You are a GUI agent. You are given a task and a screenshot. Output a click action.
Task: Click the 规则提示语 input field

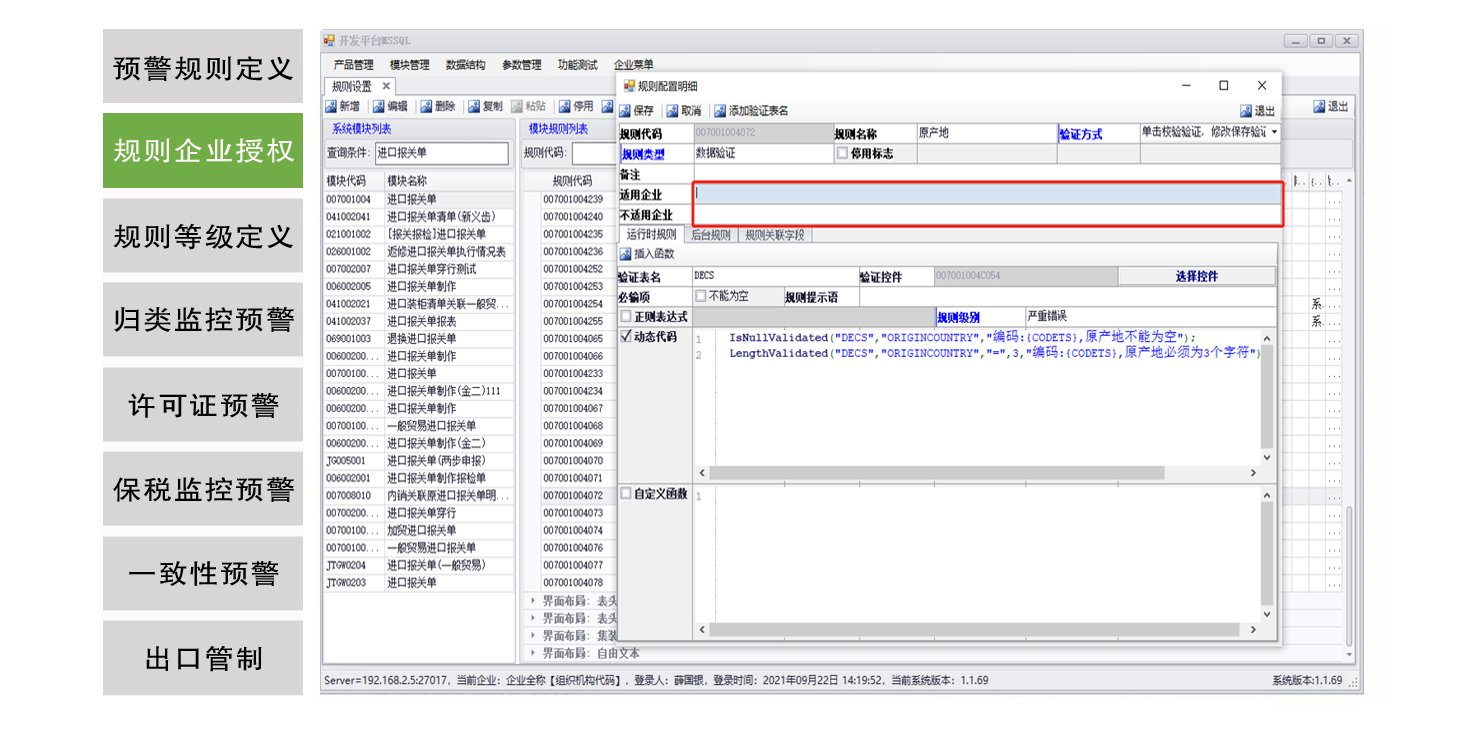1067,296
